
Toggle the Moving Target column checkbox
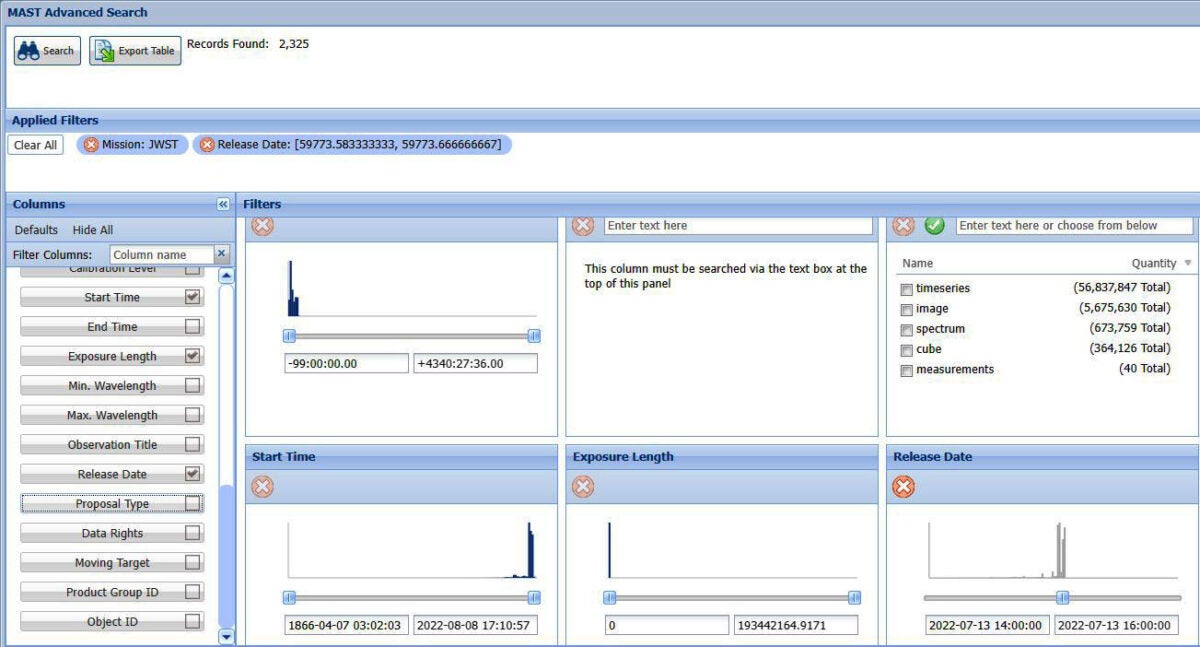coord(193,563)
